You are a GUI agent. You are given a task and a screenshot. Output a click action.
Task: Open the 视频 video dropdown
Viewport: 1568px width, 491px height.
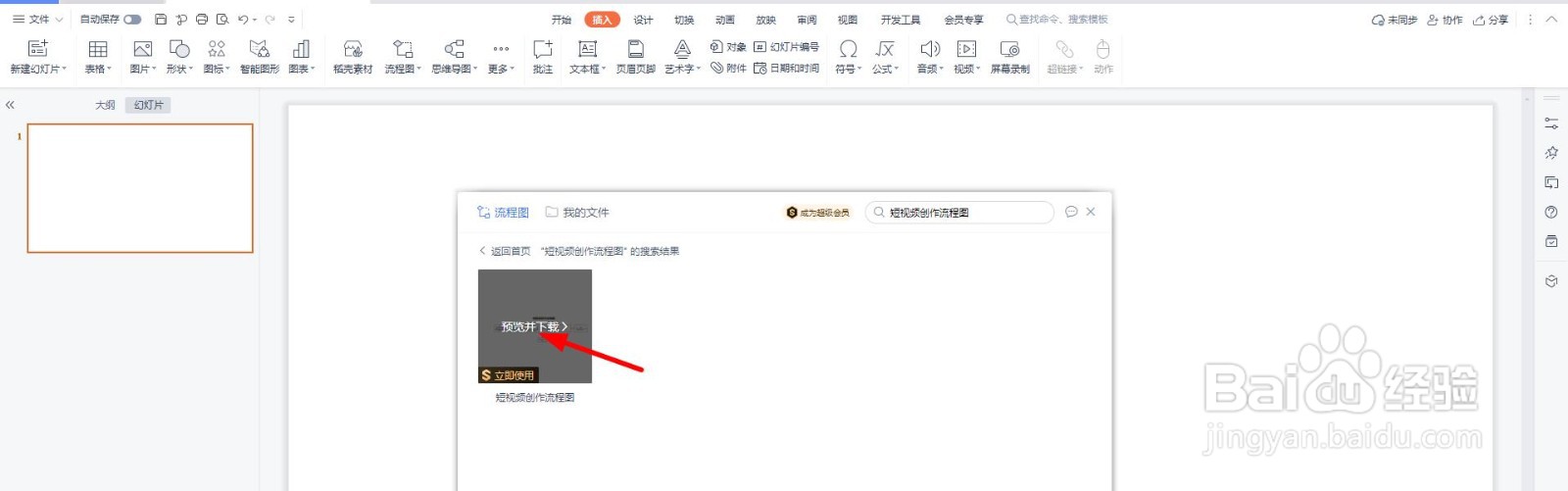point(967,57)
